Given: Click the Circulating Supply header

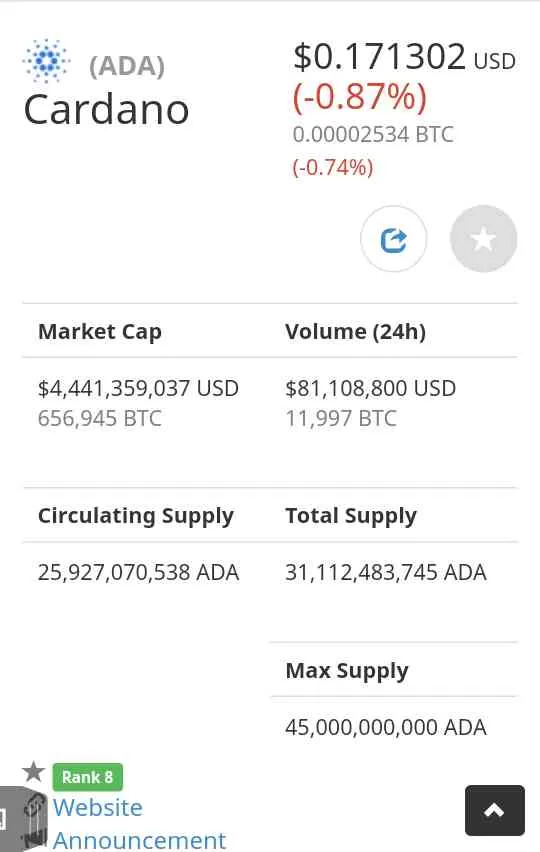Looking at the screenshot, I should tap(136, 516).
